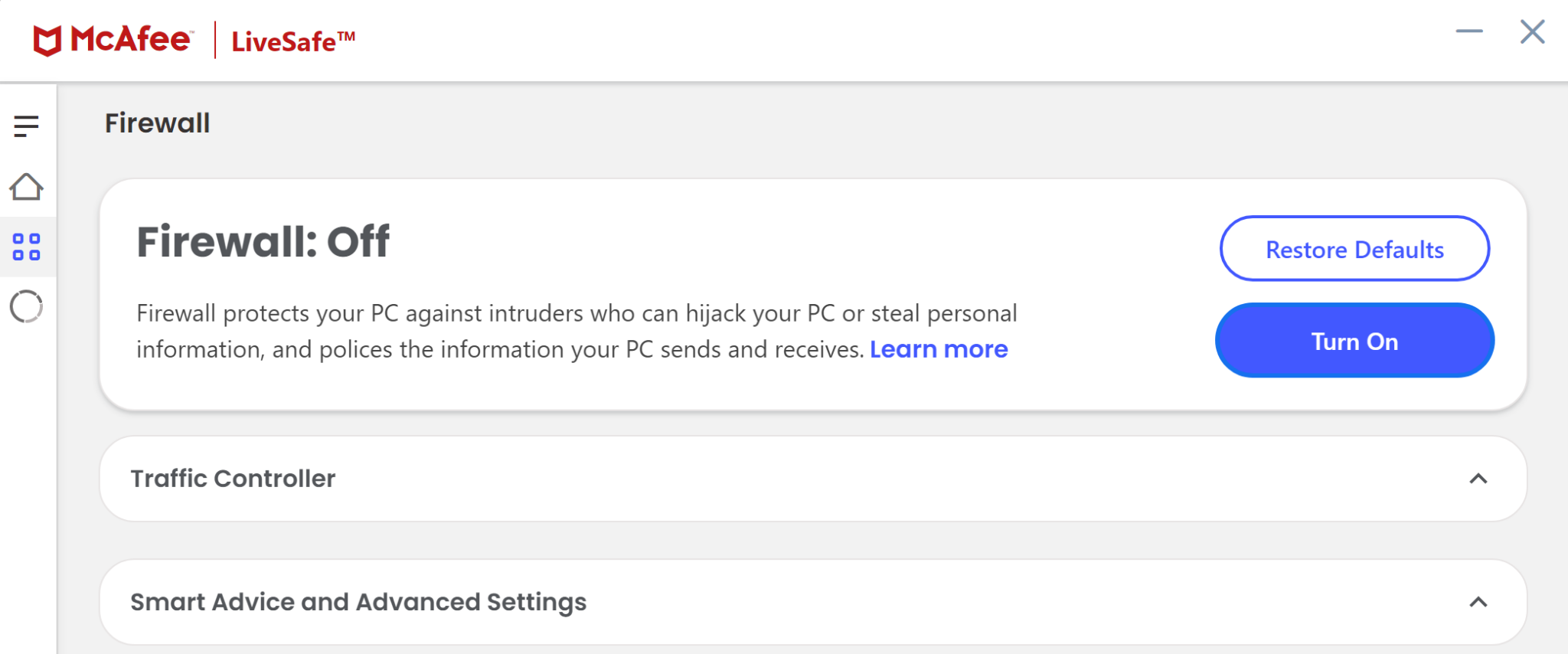Turn On the firewall

click(x=1354, y=341)
